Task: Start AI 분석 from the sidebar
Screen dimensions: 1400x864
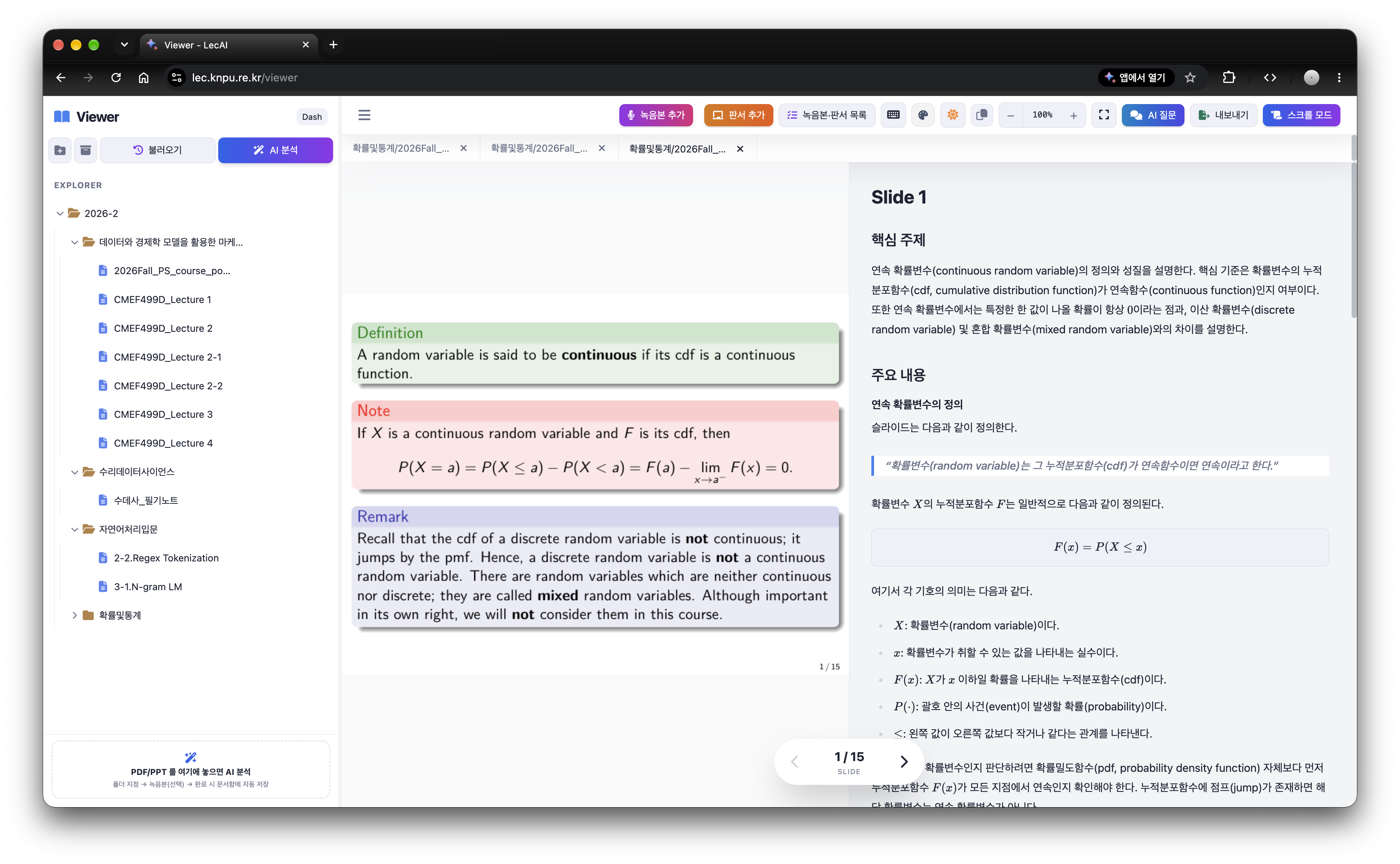Action: (275, 150)
